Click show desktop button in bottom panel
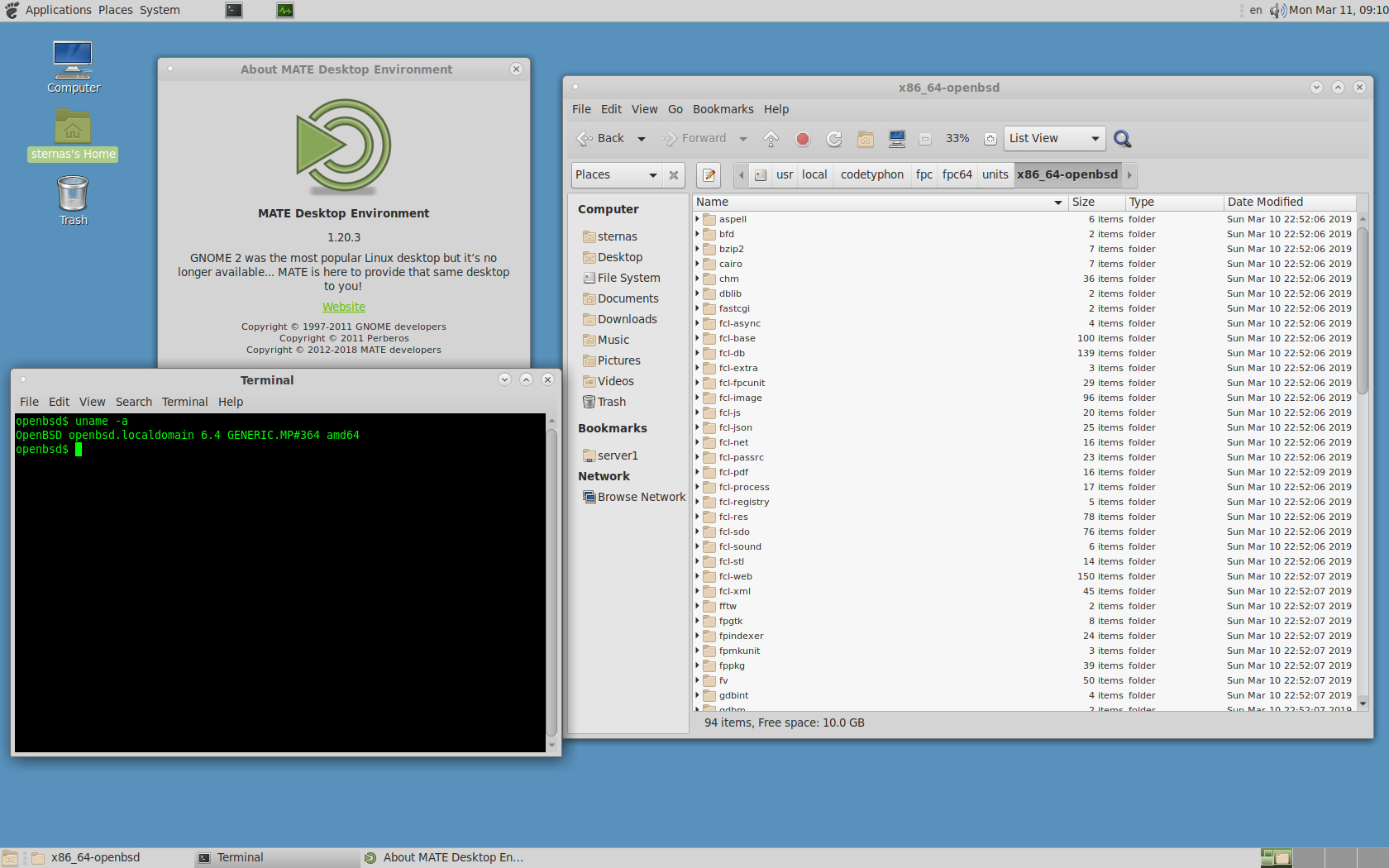 [10, 858]
